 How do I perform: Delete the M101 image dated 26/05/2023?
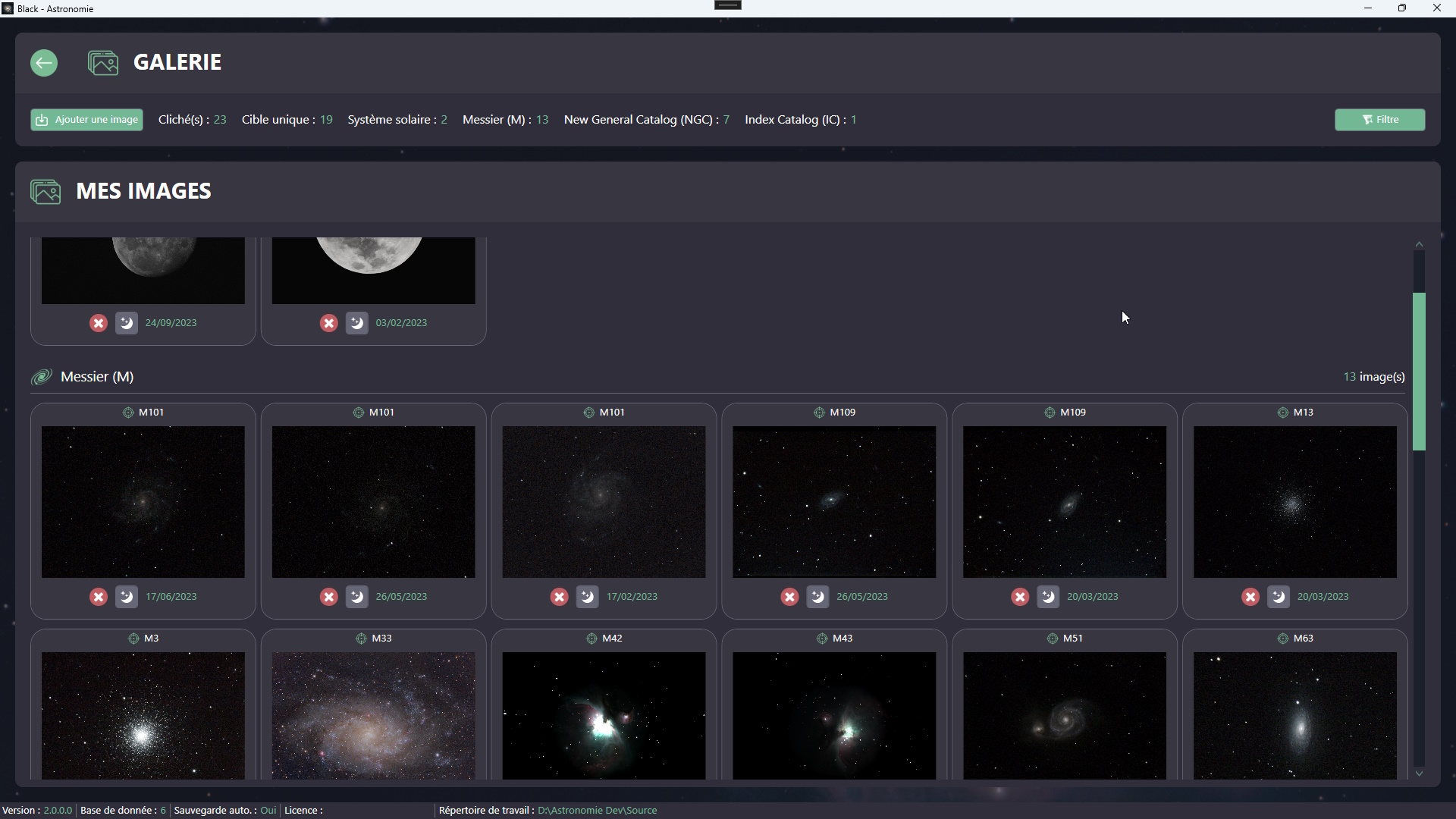pos(328,597)
